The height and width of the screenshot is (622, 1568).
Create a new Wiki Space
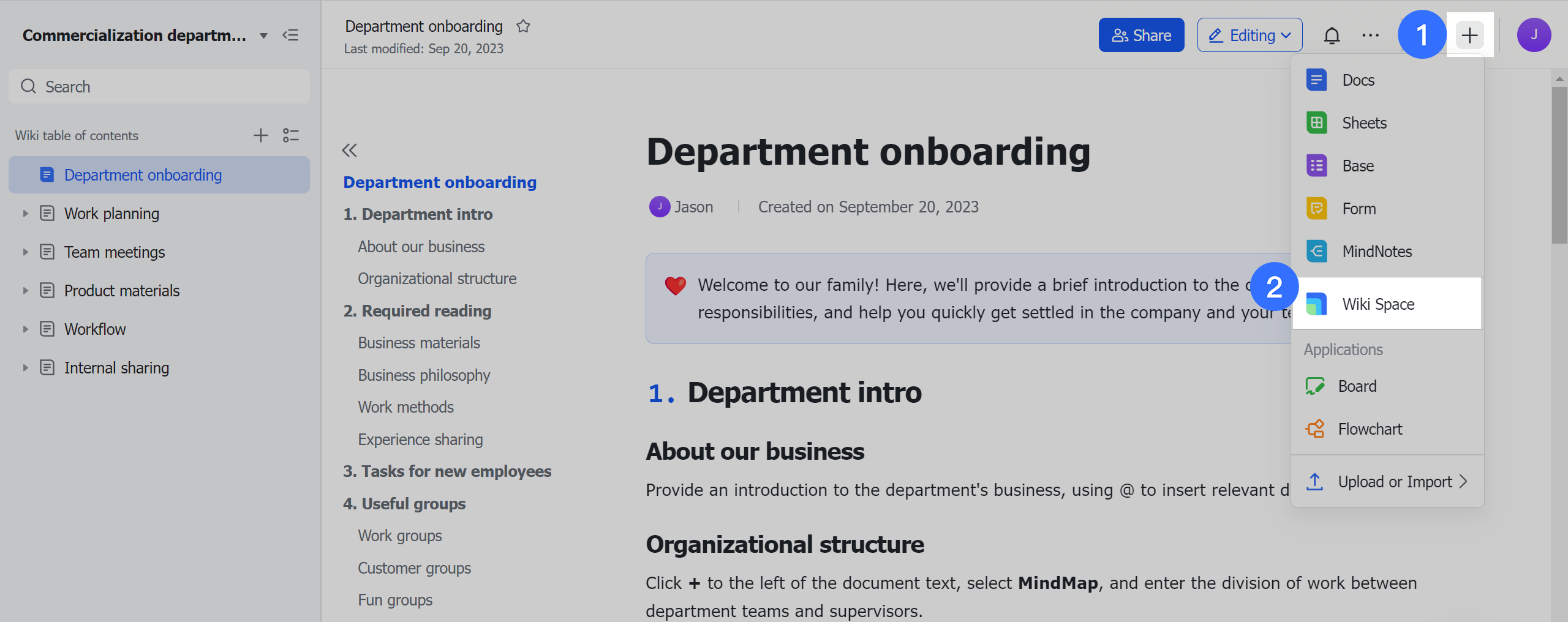pyautogui.click(x=1378, y=303)
